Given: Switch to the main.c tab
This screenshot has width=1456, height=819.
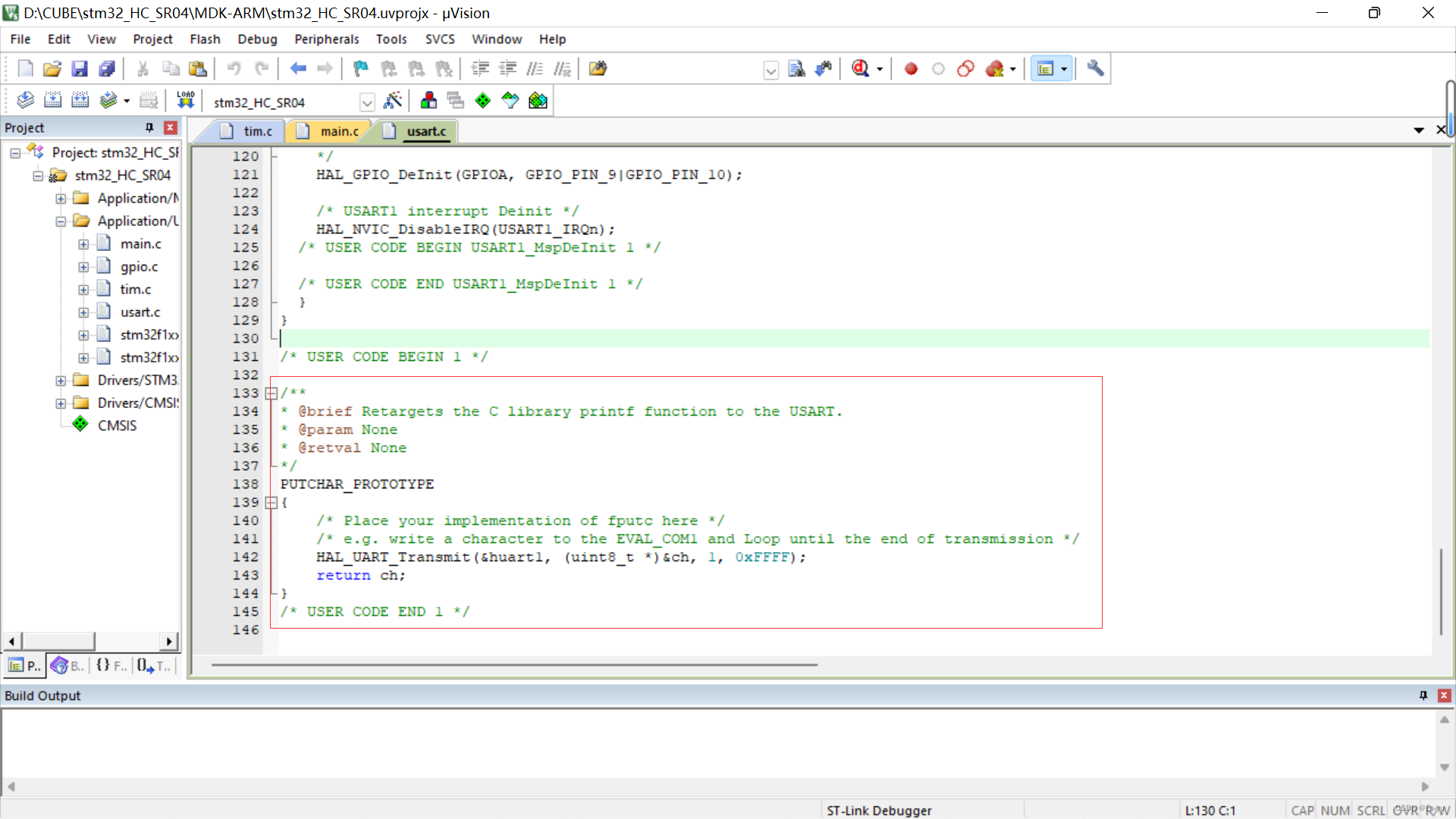Looking at the screenshot, I should (338, 131).
